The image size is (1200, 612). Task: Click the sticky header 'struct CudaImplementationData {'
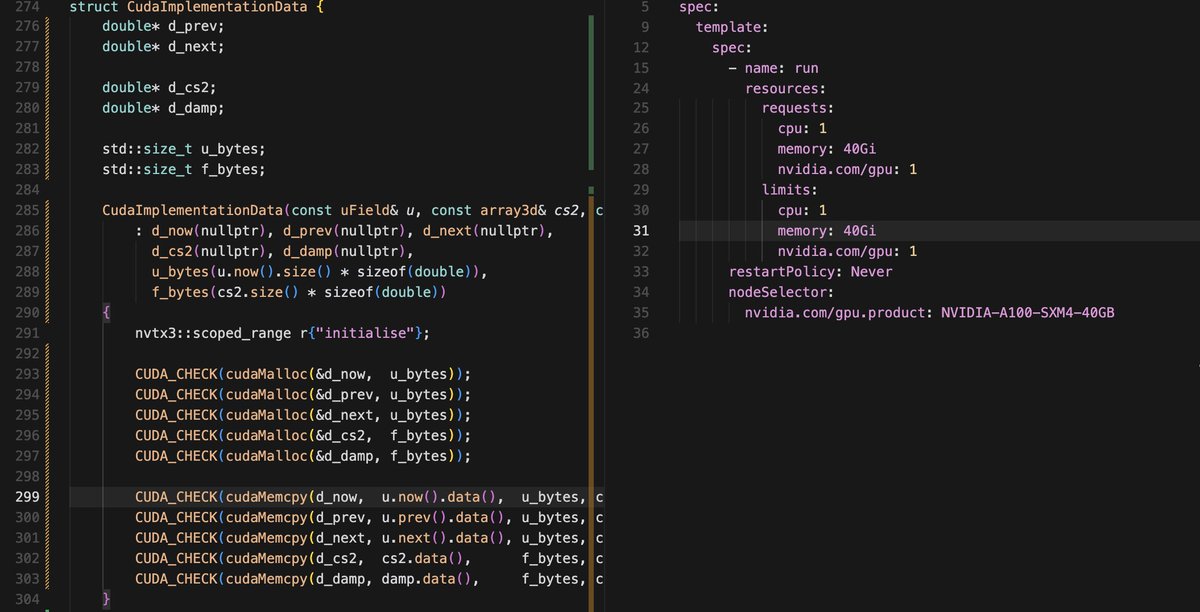tap(196, 7)
